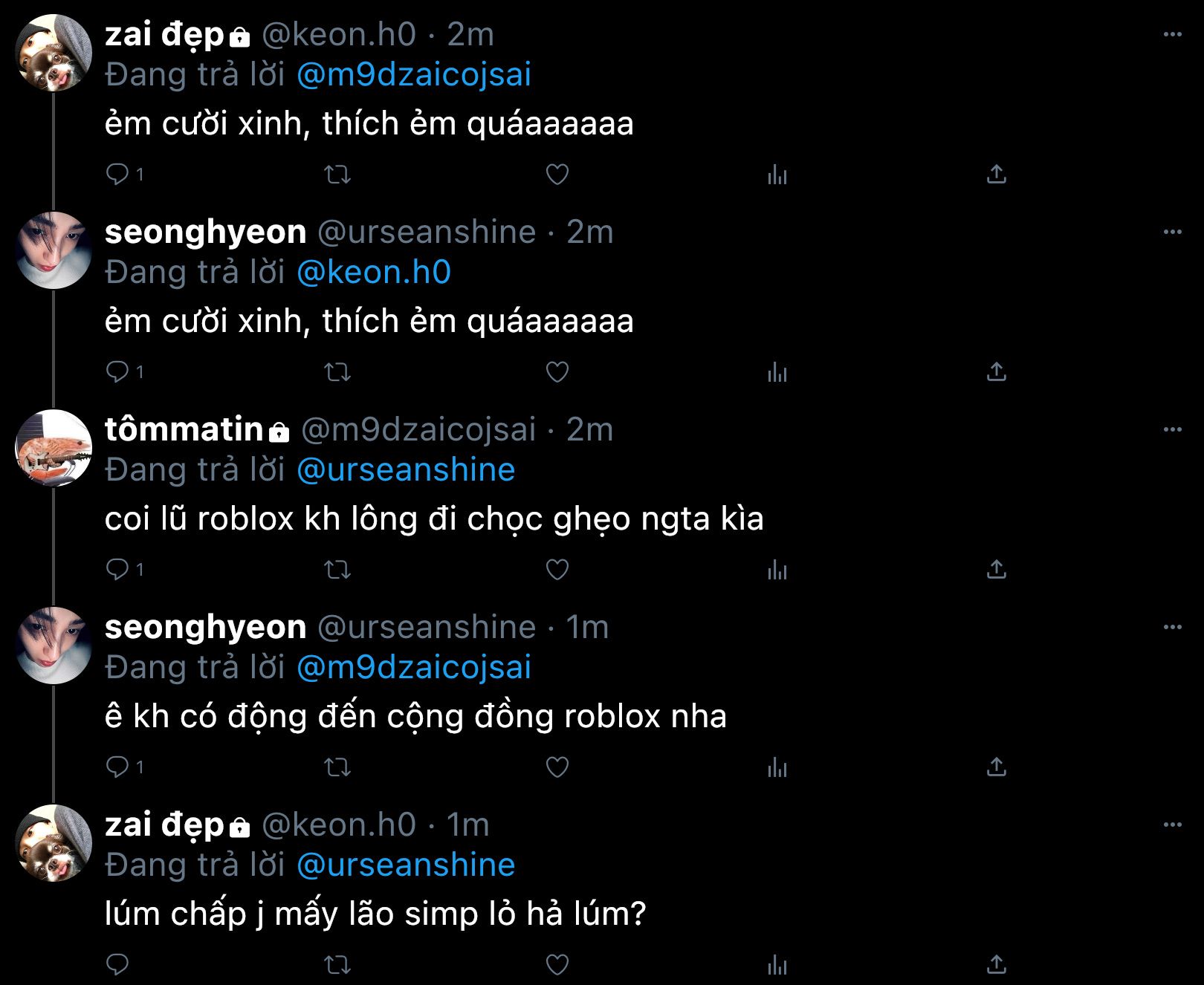This screenshot has width=1204, height=985.
Task: Open tômmatin's shrimp profile picture
Action: pyautogui.click(x=54, y=448)
